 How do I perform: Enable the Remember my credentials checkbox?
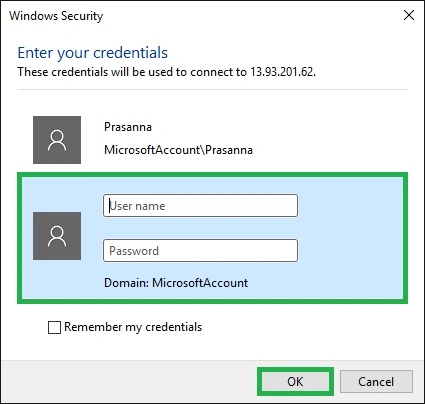click(x=54, y=327)
